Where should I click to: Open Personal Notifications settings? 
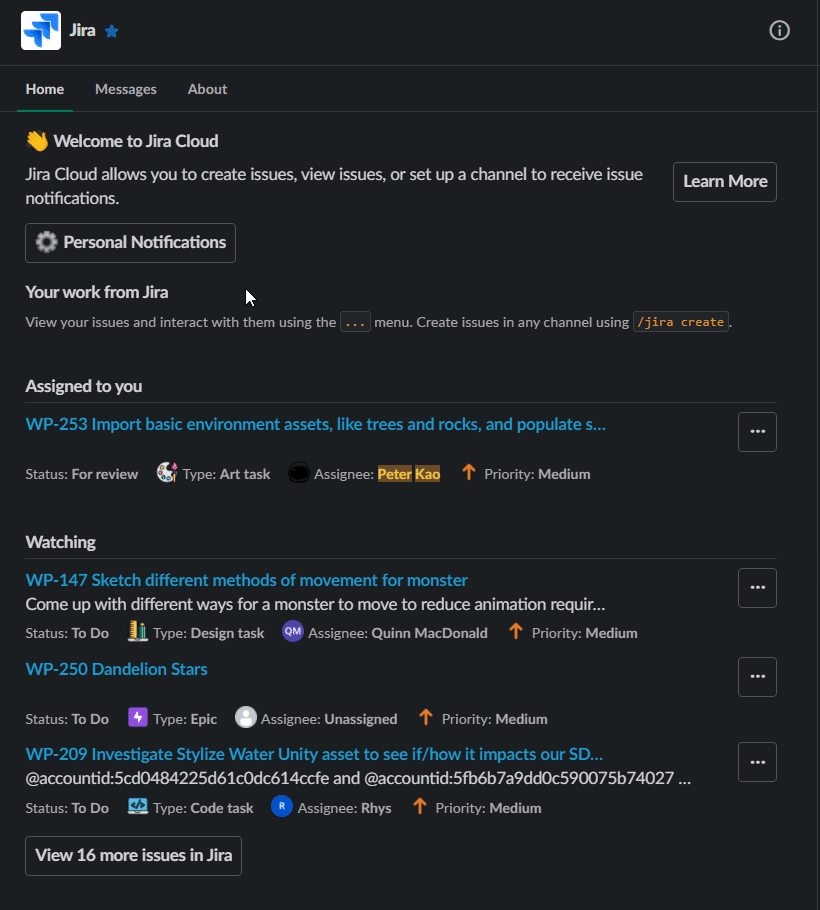point(130,243)
